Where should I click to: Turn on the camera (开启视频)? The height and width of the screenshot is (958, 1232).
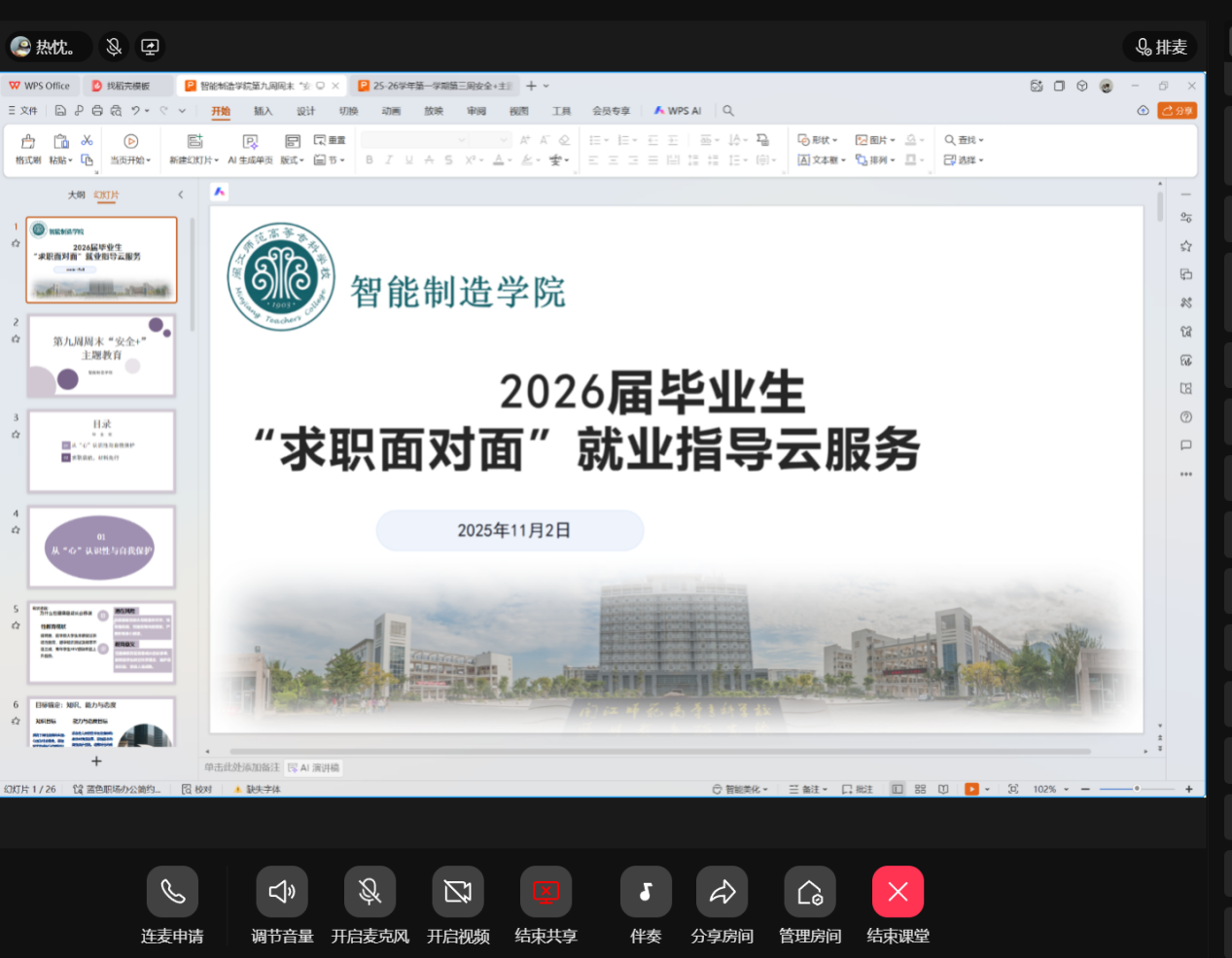point(458,892)
